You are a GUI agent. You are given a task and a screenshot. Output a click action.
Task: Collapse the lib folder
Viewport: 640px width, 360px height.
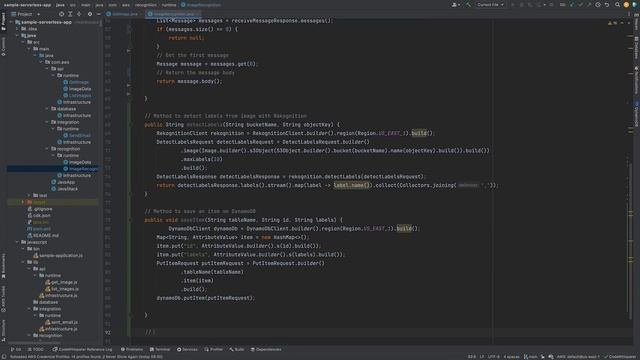tap(23, 262)
